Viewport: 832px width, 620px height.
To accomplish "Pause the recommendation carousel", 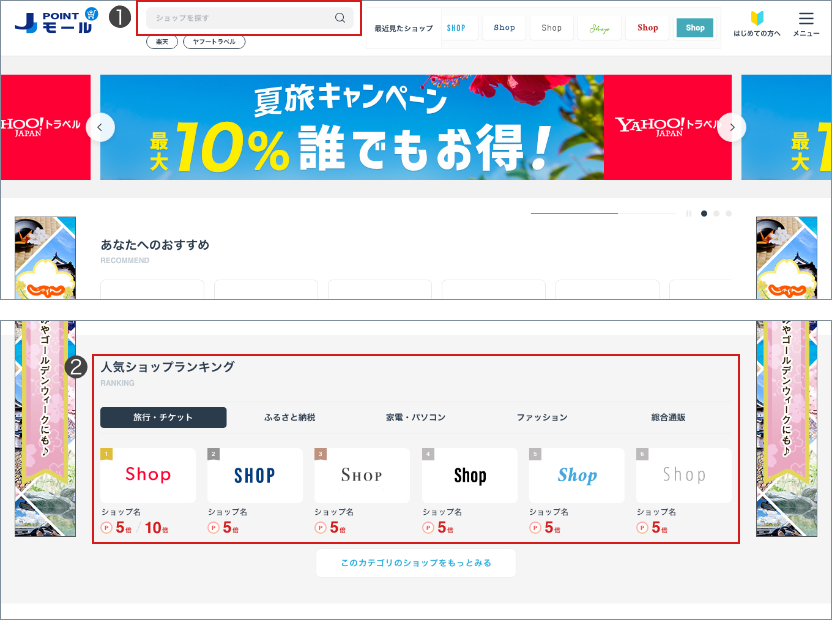I will pyautogui.click(x=689, y=213).
